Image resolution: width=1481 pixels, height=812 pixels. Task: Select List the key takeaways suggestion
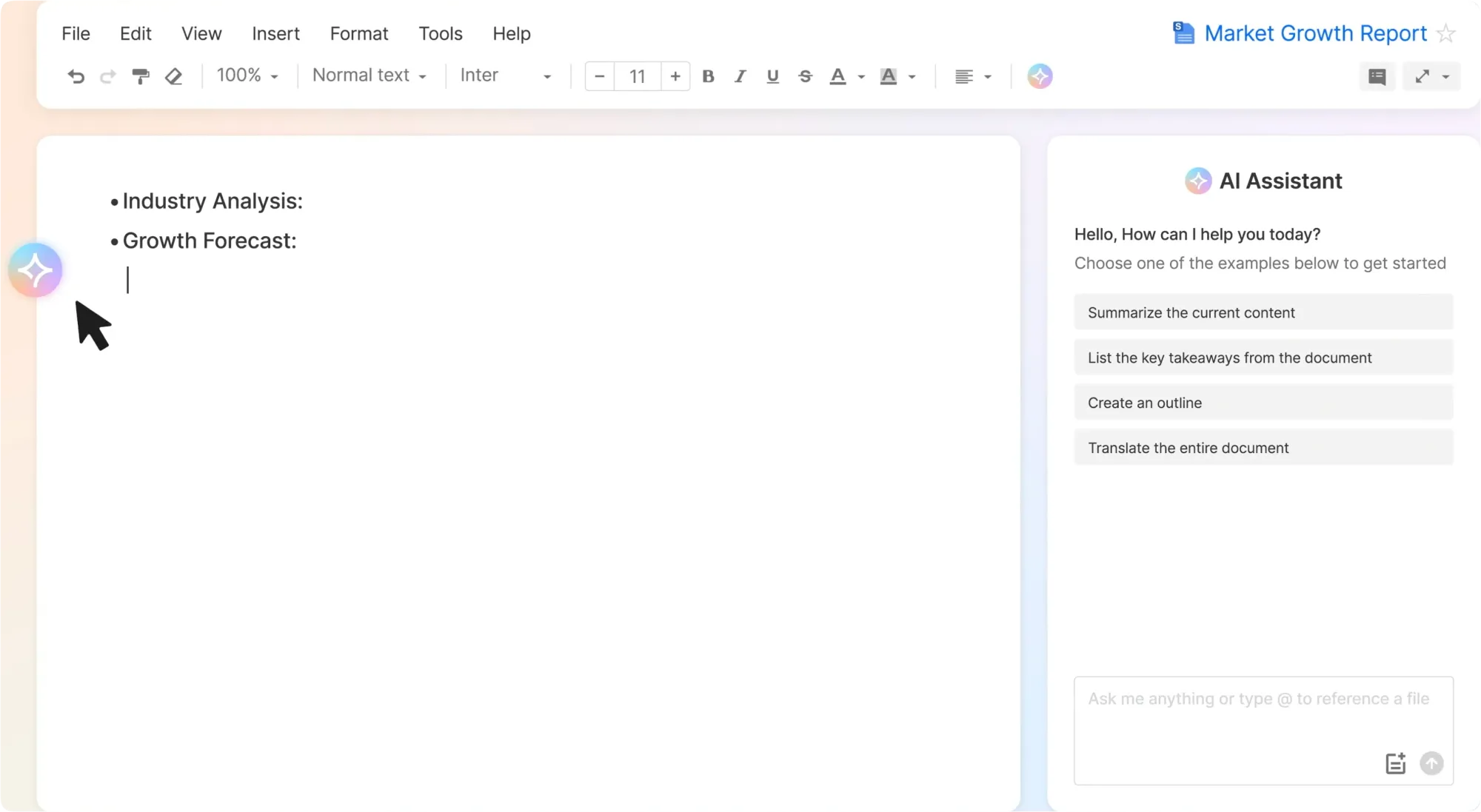[1263, 358]
